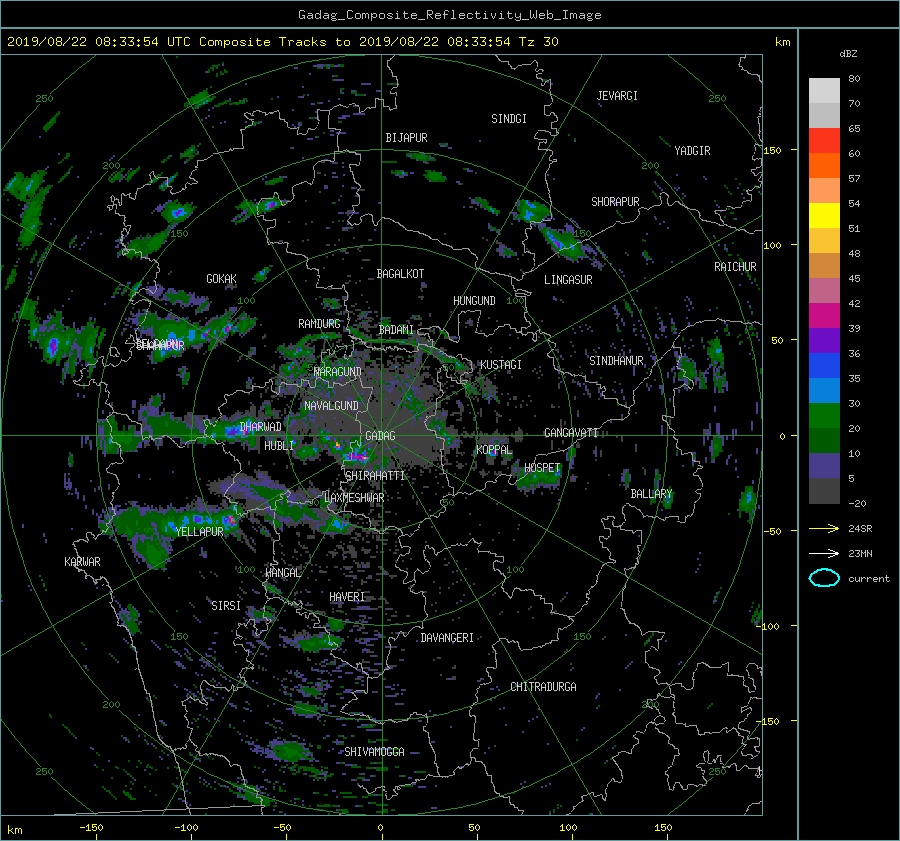Screen dimensions: 900x841
Task: Click the HOSPET city label
Action: [542, 468]
